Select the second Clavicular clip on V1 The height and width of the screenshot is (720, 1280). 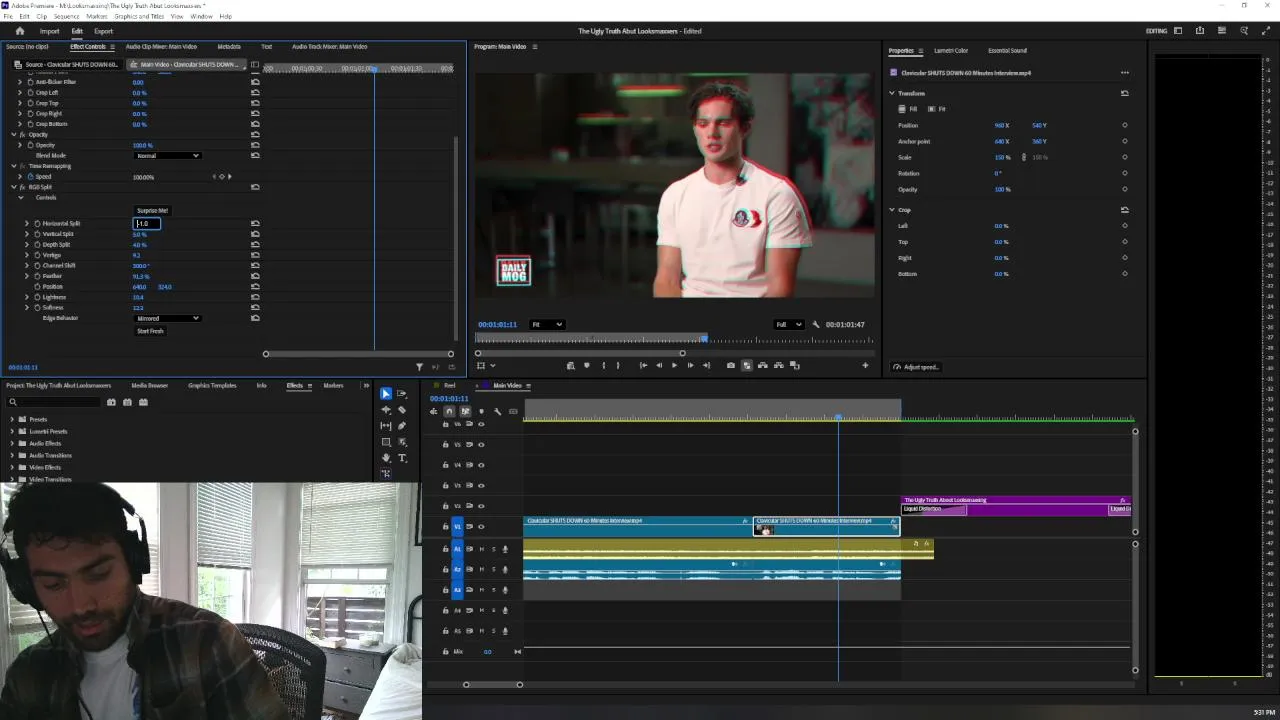[826, 526]
